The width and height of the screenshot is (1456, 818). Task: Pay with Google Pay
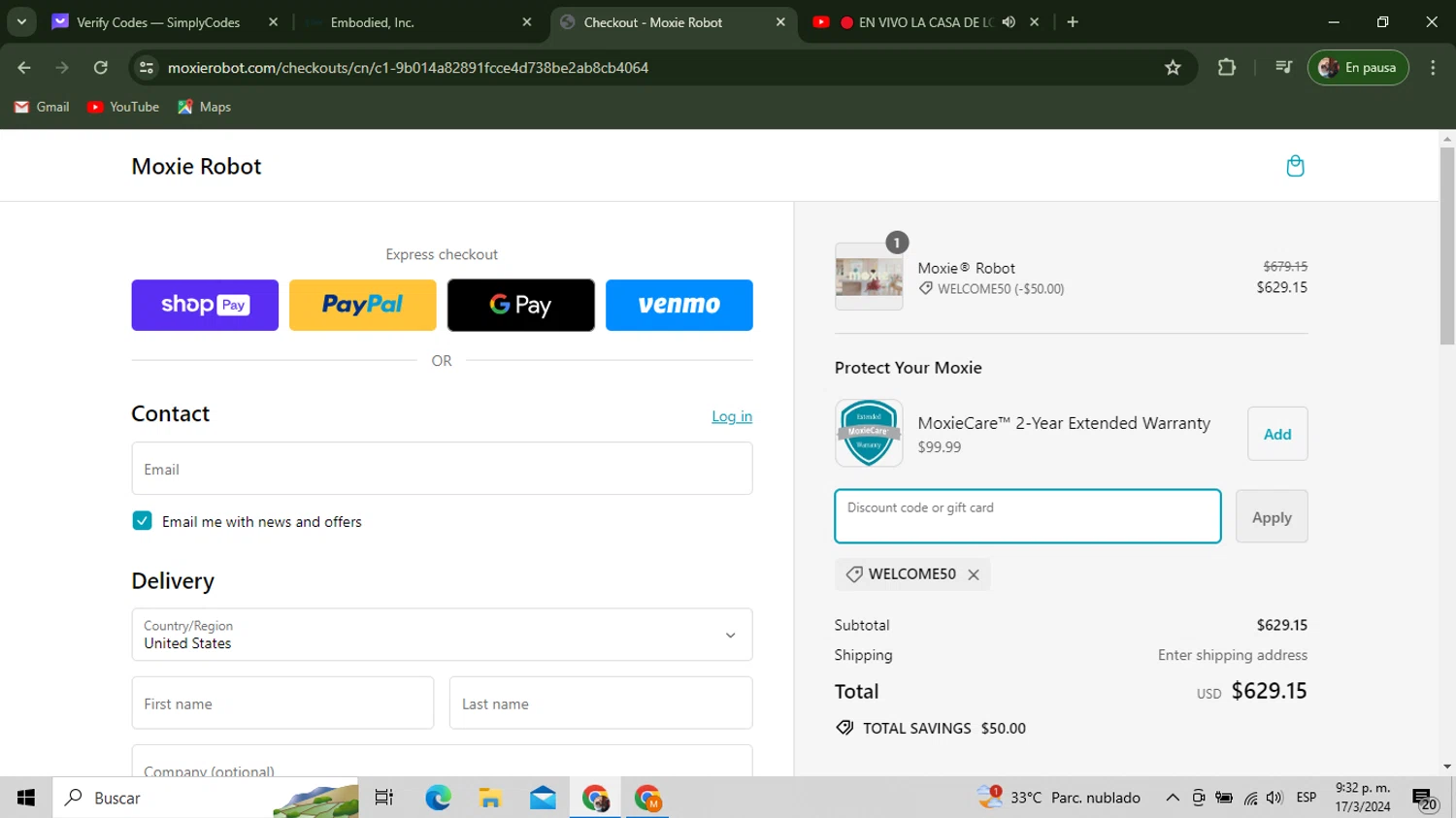(x=521, y=305)
